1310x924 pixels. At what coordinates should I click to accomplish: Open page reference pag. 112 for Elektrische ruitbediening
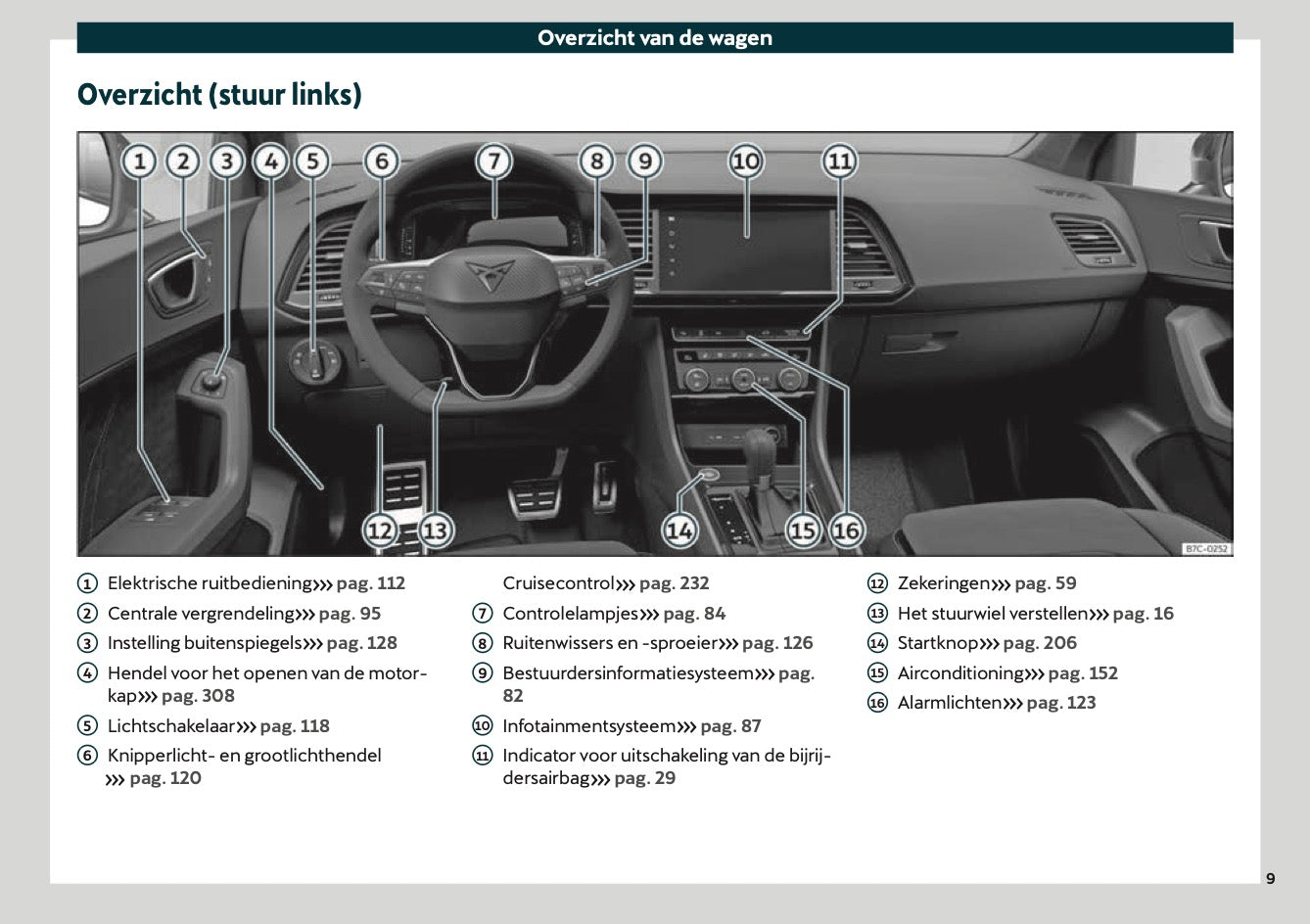pyautogui.click(x=370, y=583)
